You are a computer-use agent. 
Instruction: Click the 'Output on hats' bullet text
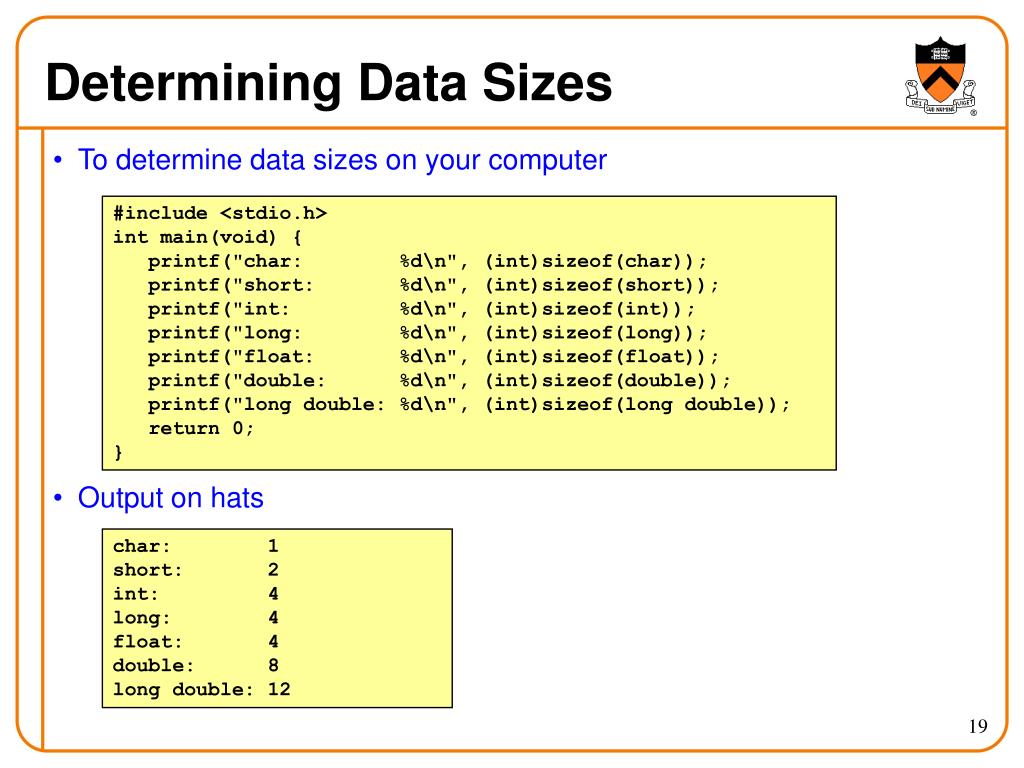click(x=170, y=498)
